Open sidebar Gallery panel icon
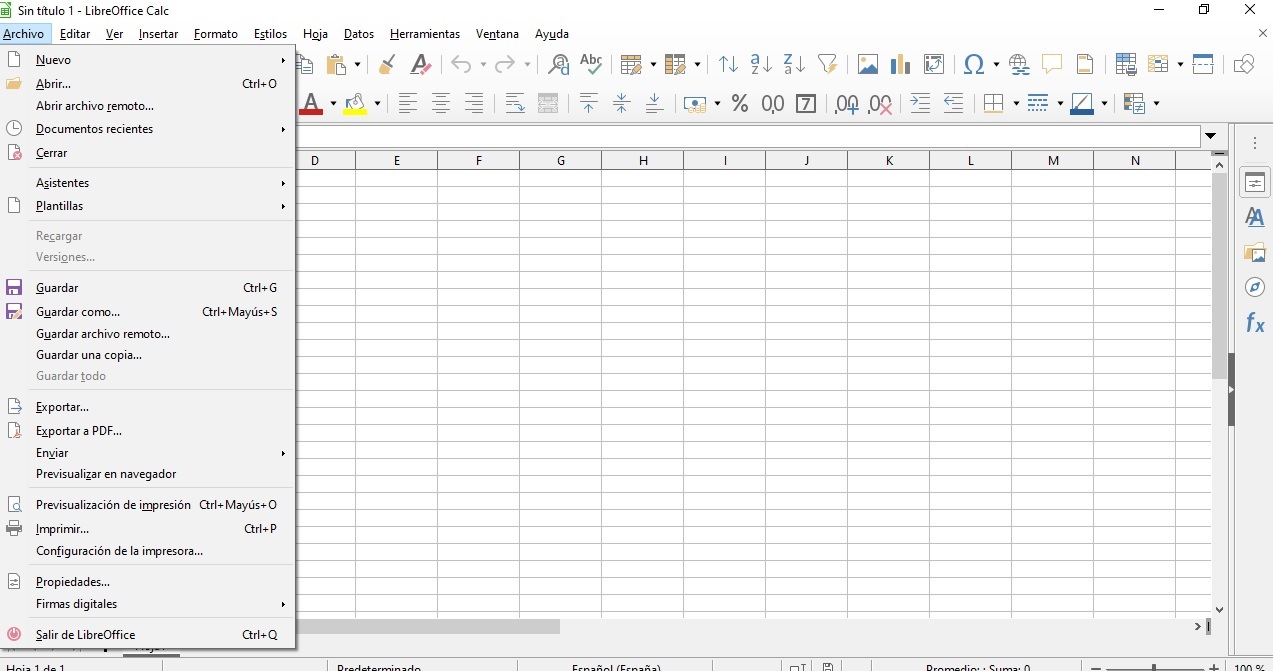Viewport: 1273px width, 671px height. 1254,252
